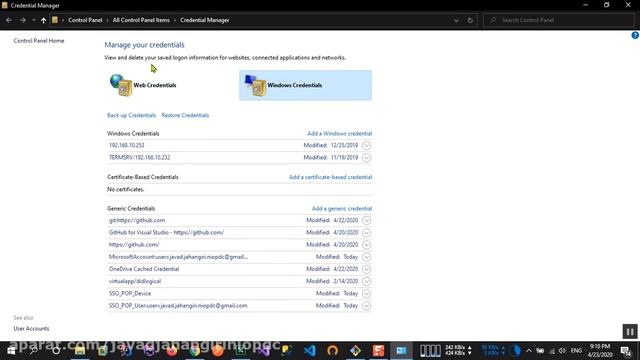Select git:https://github.com credential name
The image size is (640, 360).
click(137, 220)
